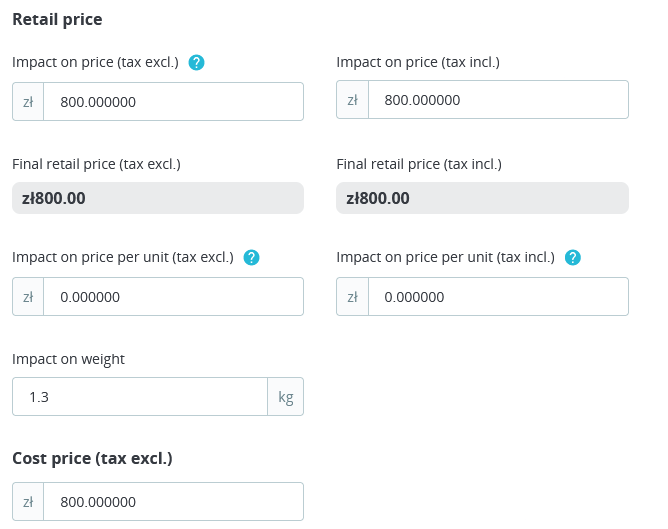Image resolution: width=668 pixels, height=529 pixels.
Task: Select the Impact on weight input field
Action: click(140, 397)
